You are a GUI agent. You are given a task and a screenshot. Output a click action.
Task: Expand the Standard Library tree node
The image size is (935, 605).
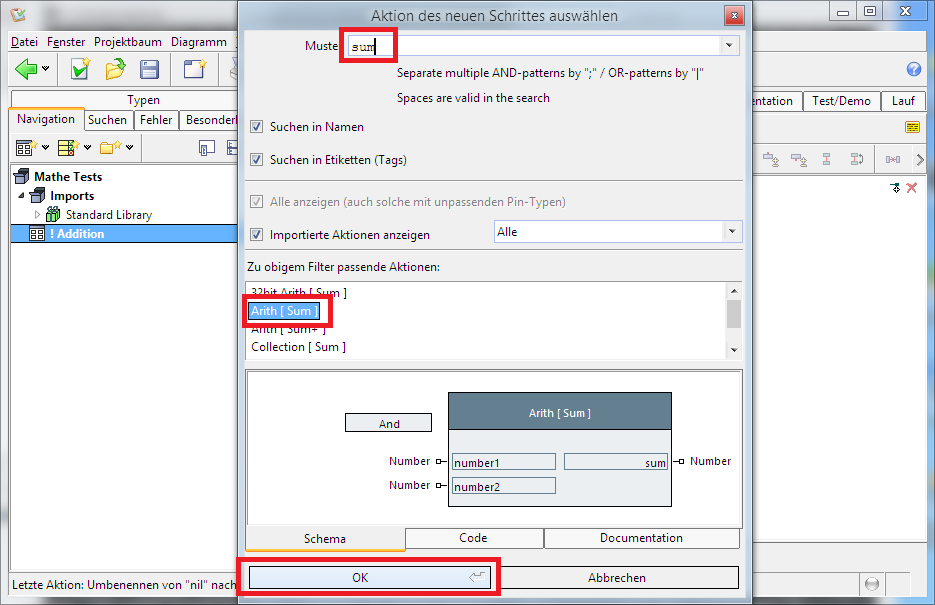(39, 215)
